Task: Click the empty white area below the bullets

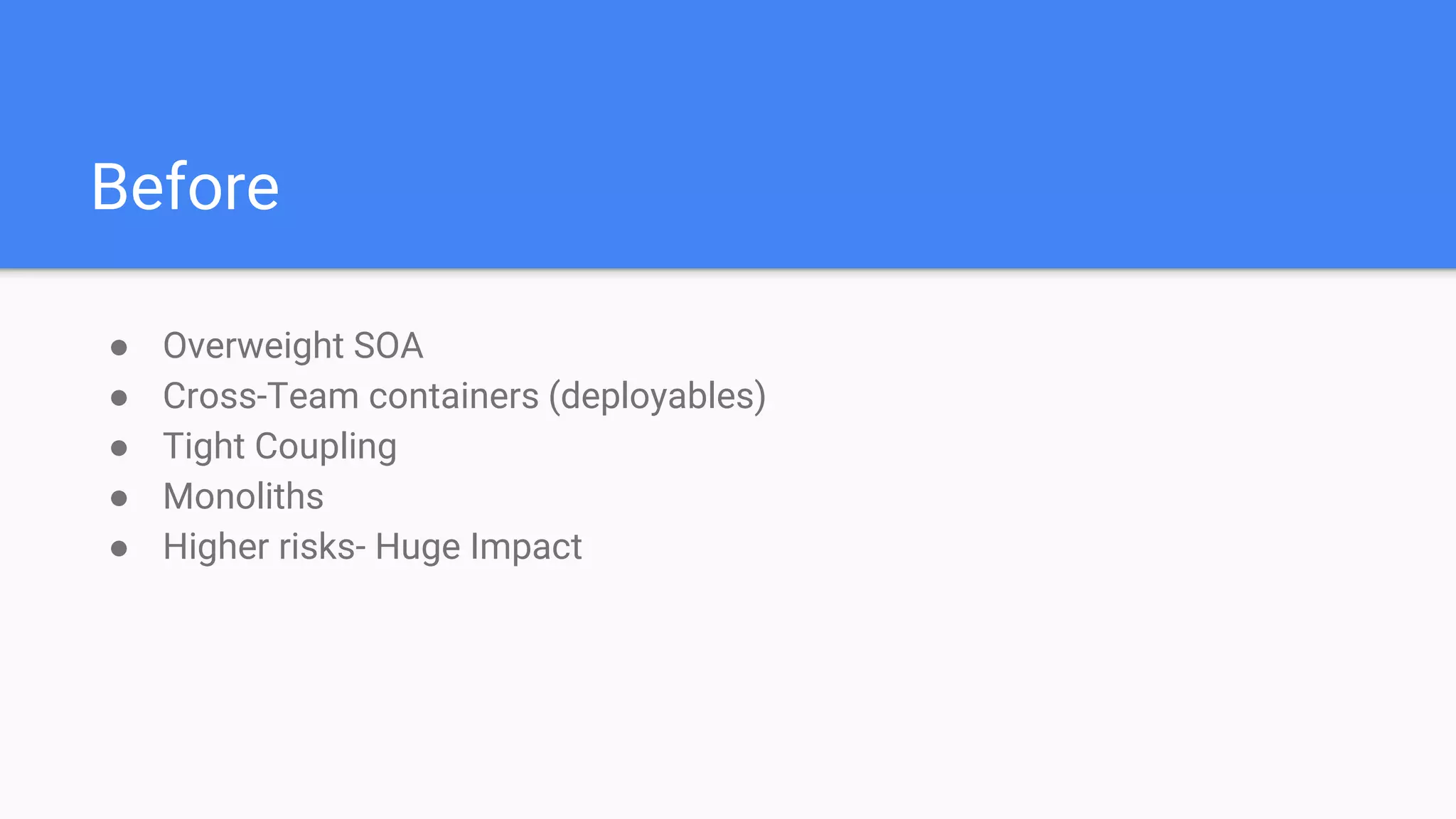Action: [711, 697]
